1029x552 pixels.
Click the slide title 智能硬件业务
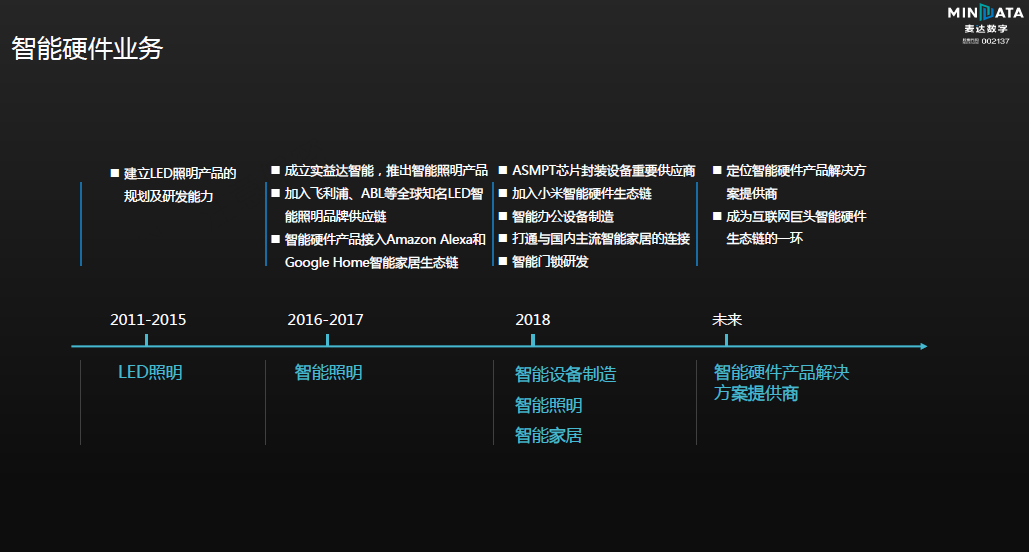pyautogui.click(x=87, y=49)
